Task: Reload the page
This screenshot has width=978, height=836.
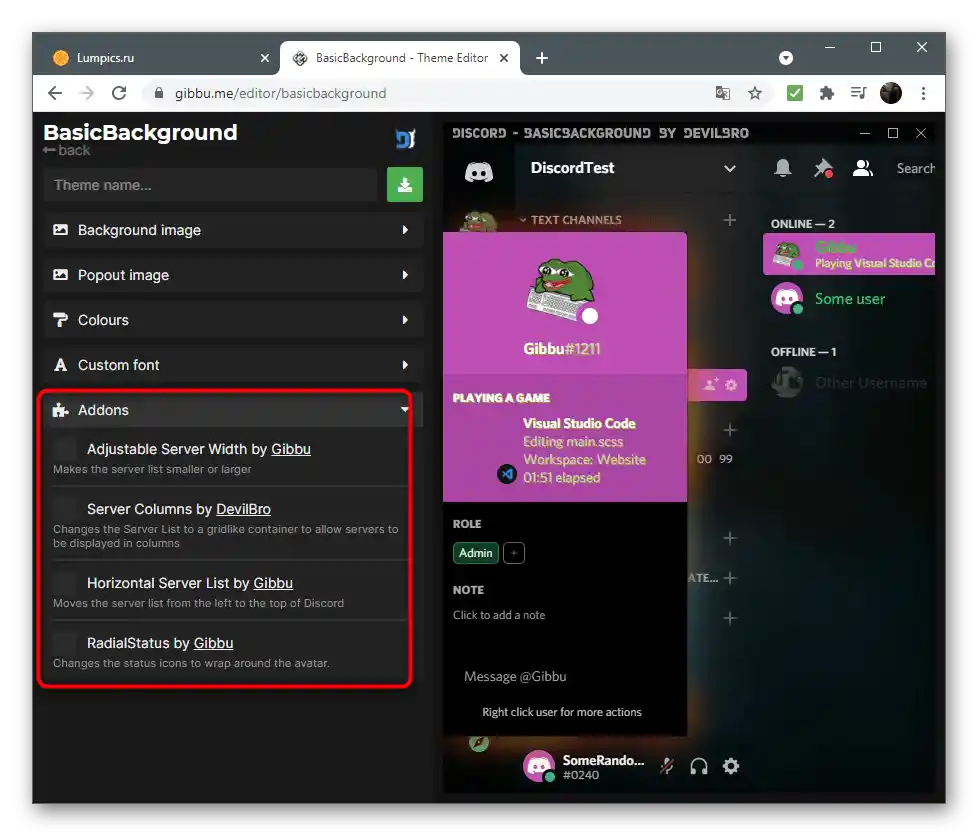Action: pos(119,93)
